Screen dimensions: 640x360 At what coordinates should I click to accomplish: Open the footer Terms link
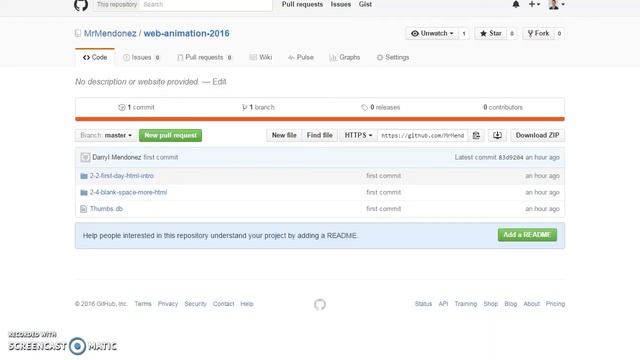[143, 304]
